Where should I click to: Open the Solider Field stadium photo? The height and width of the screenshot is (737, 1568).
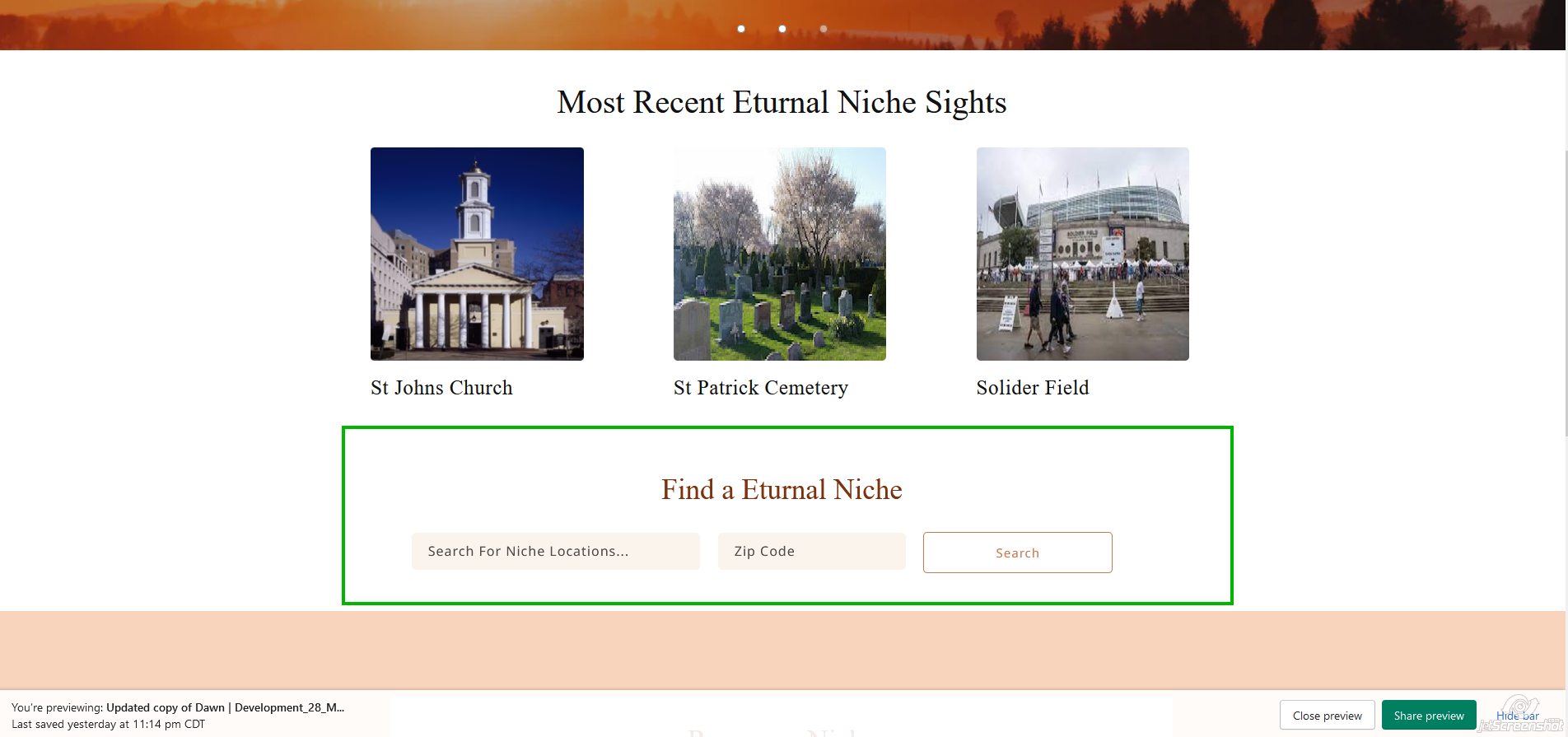[x=1082, y=254]
